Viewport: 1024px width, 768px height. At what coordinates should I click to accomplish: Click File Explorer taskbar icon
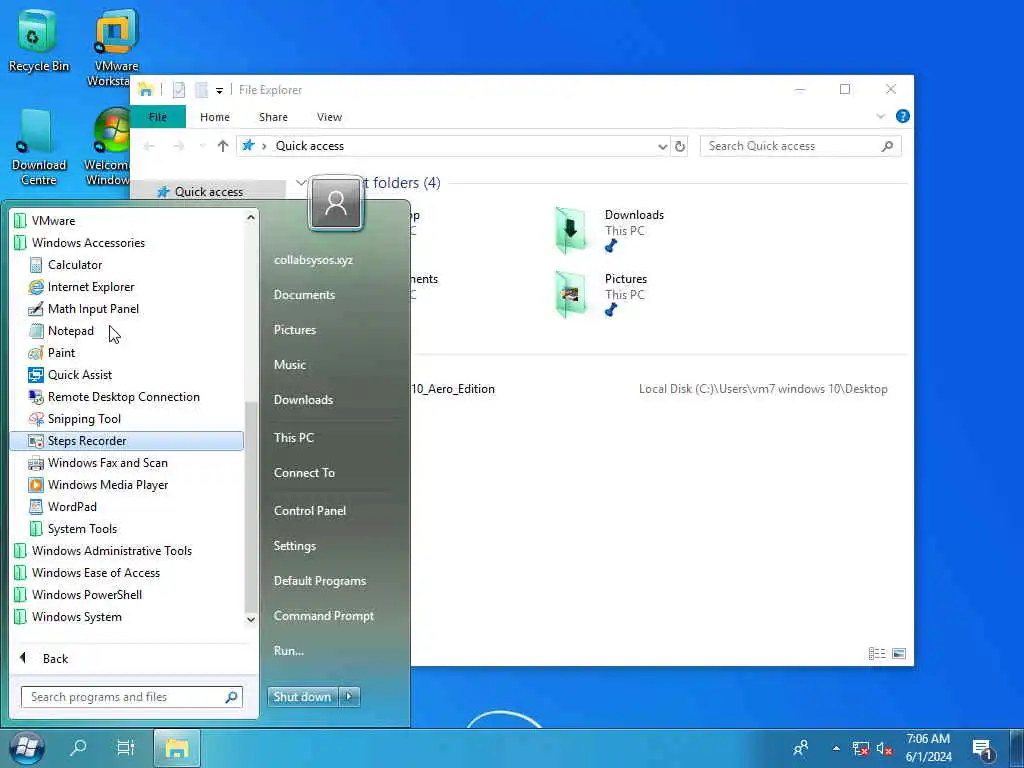pos(176,748)
